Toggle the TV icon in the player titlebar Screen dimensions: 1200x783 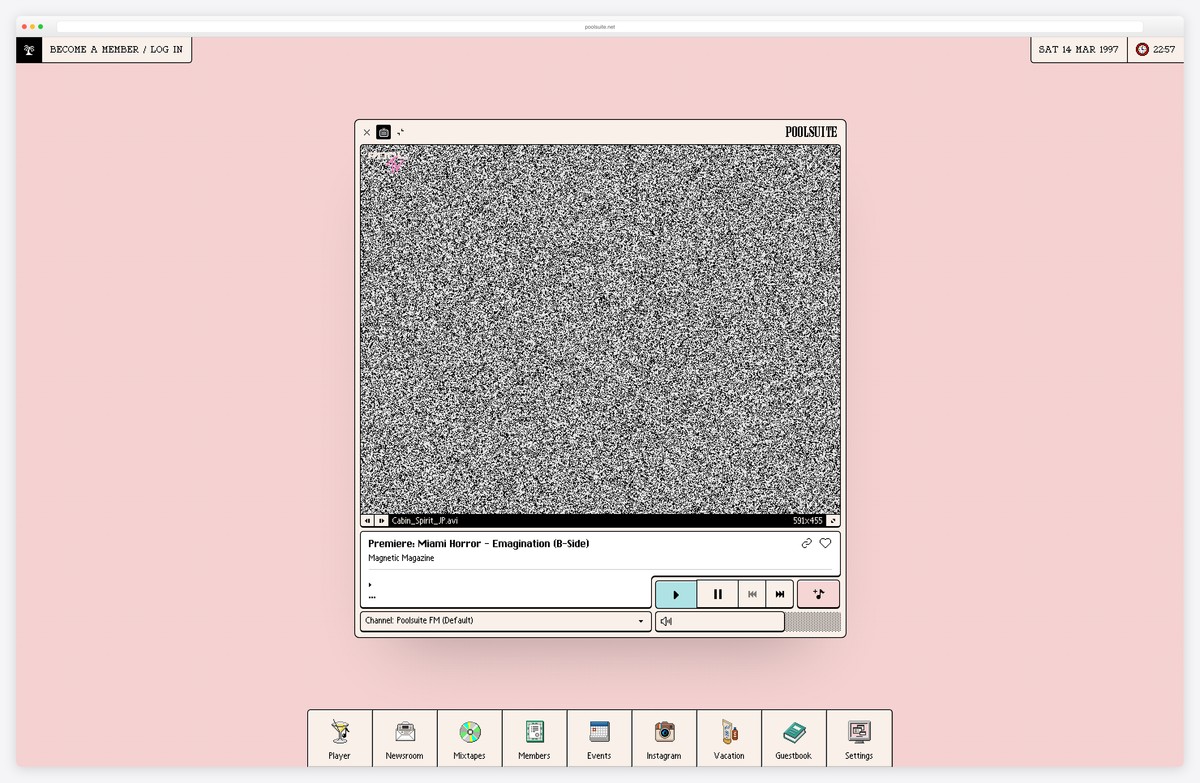click(384, 131)
